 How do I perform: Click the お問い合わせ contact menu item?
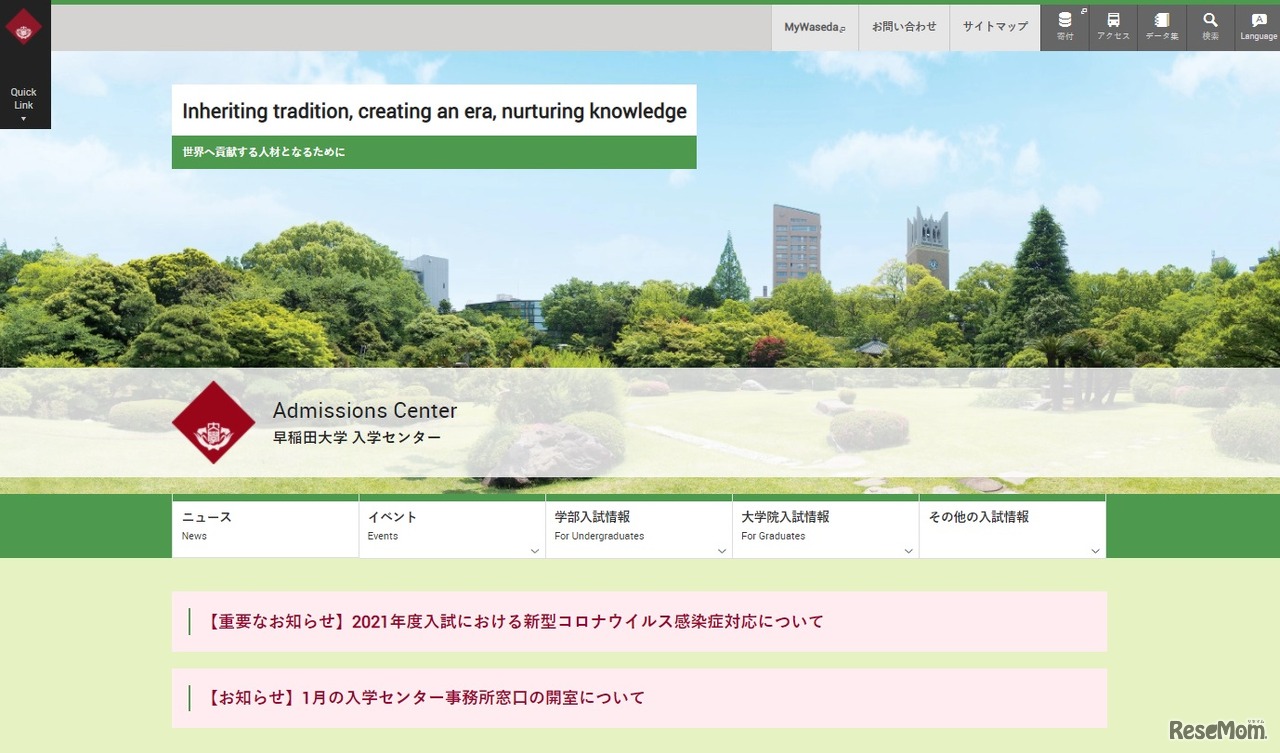(904, 27)
